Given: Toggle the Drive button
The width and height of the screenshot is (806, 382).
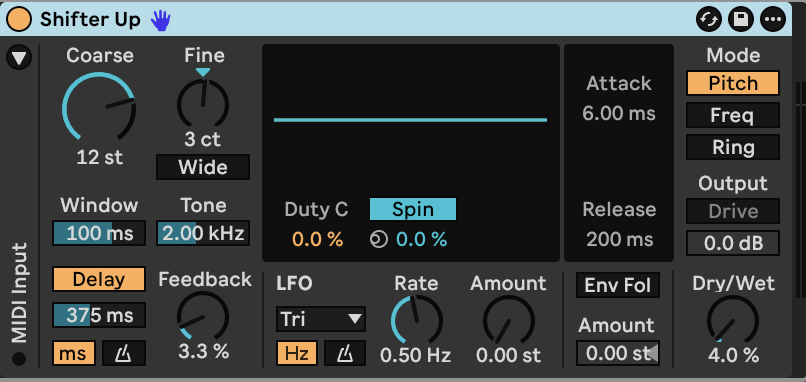Looking at the screenshot, I should pos(733,211).
